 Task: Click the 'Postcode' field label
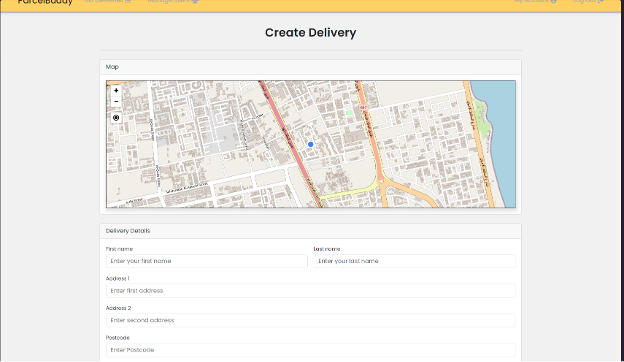coord(118,338)
